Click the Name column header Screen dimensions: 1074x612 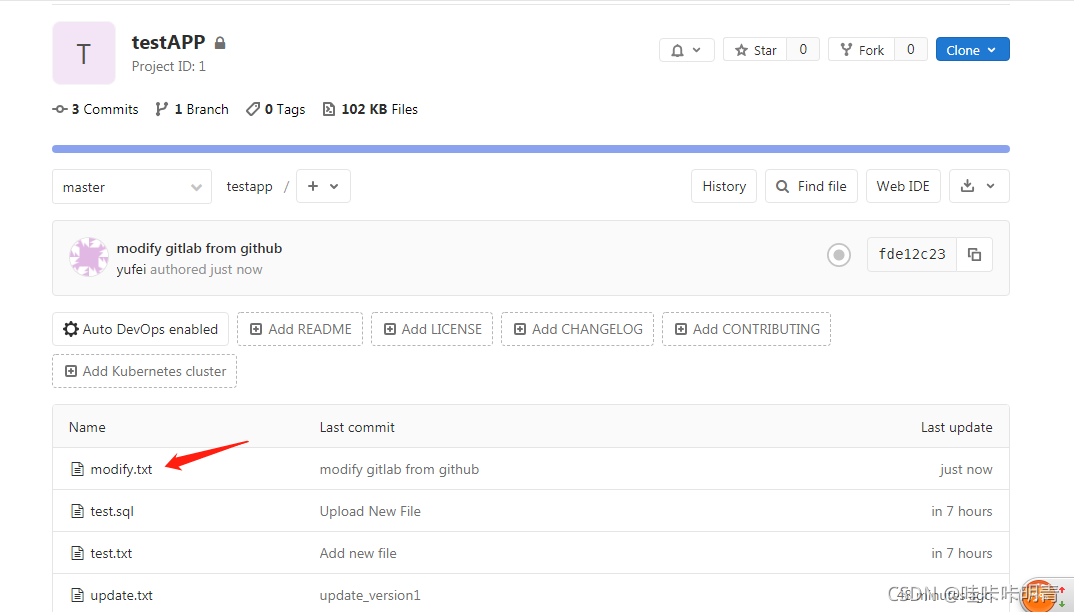87,427
